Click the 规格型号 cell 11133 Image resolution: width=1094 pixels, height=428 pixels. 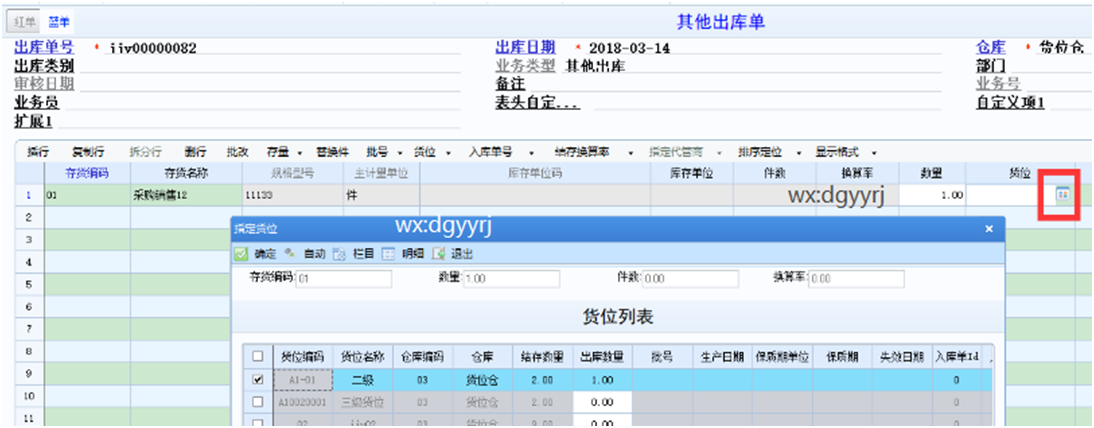click(x=292, y=195)
